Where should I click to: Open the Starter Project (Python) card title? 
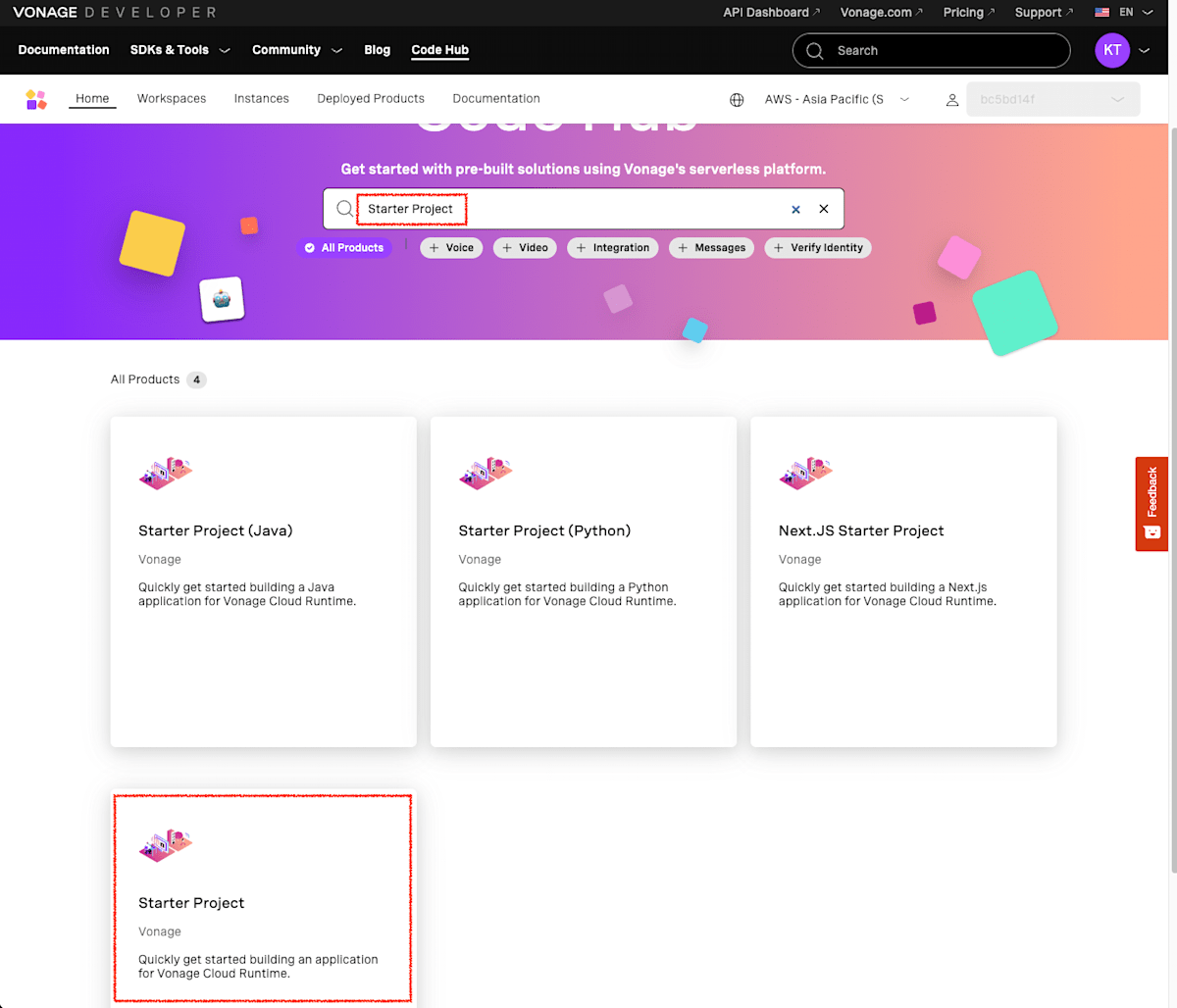pyautogui.click(x=544, y=530)
